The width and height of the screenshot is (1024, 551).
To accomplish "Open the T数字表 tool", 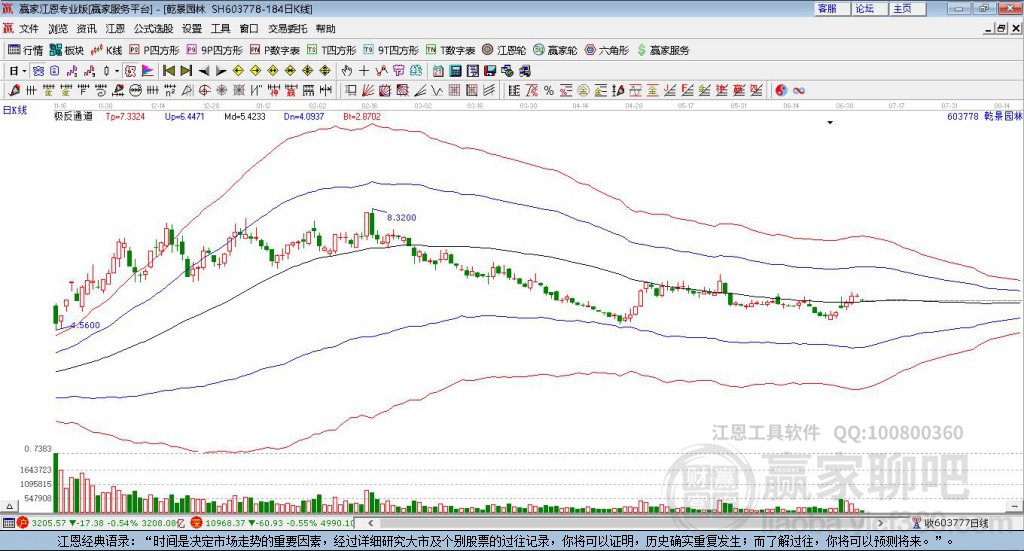I will [450, 50].
